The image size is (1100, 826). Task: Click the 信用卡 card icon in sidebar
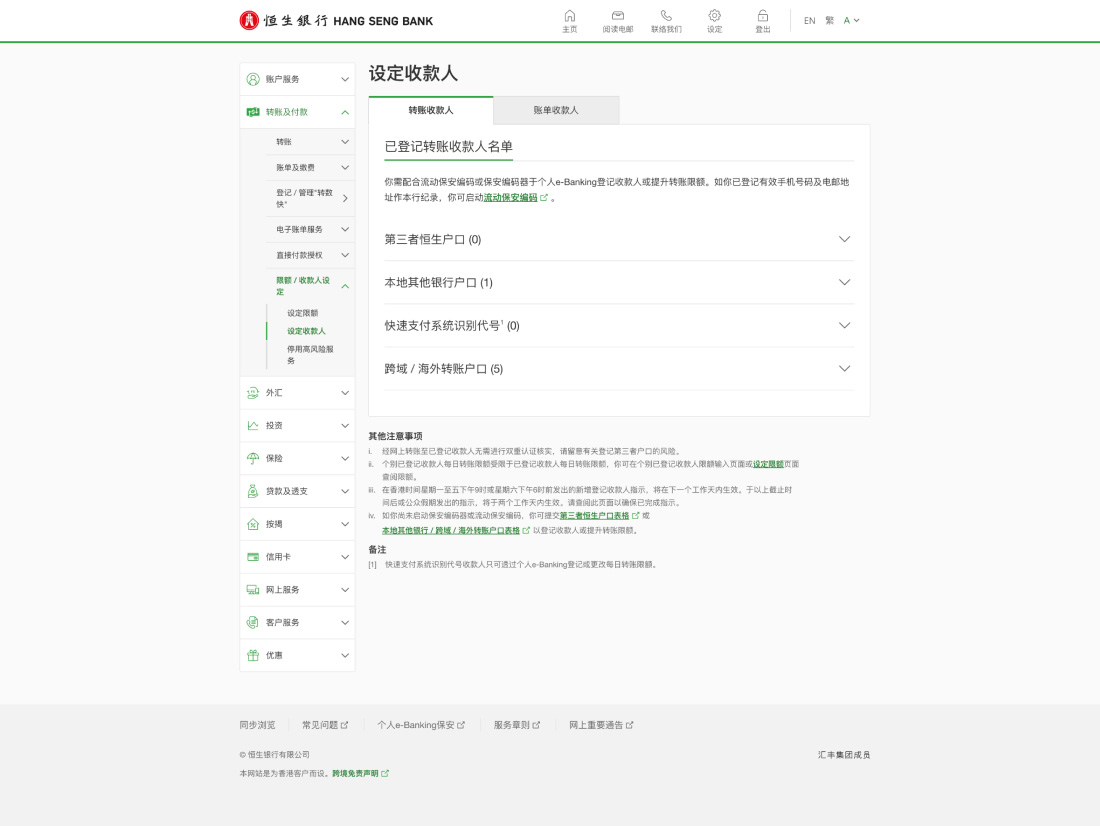[x=253, y=557]
